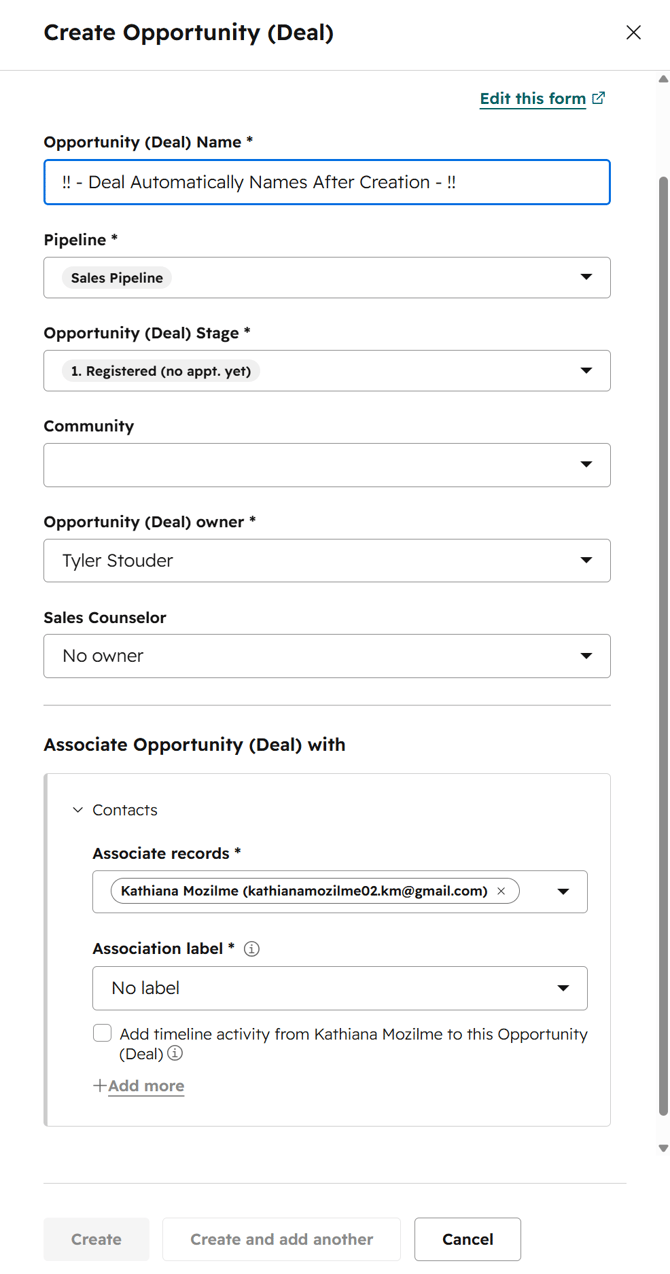Click the Cancel button
The height and width of the screenshot is (1274, 670).
click(468, 1239)
